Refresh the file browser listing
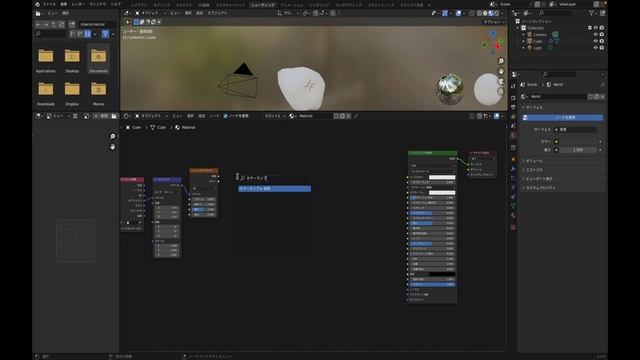 coord(62,24)
